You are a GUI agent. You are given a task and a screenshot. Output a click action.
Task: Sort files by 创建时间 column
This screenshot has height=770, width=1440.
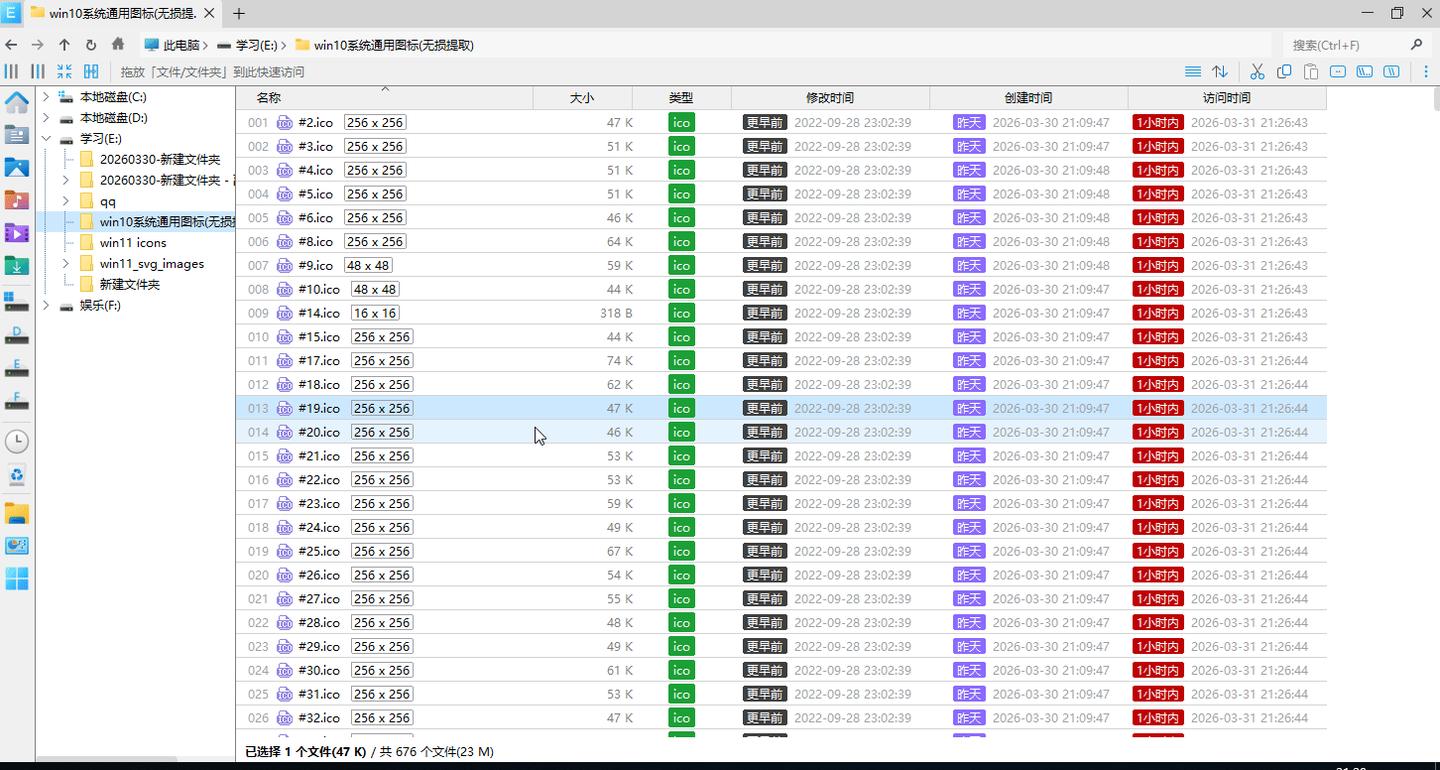[1028, 98]
